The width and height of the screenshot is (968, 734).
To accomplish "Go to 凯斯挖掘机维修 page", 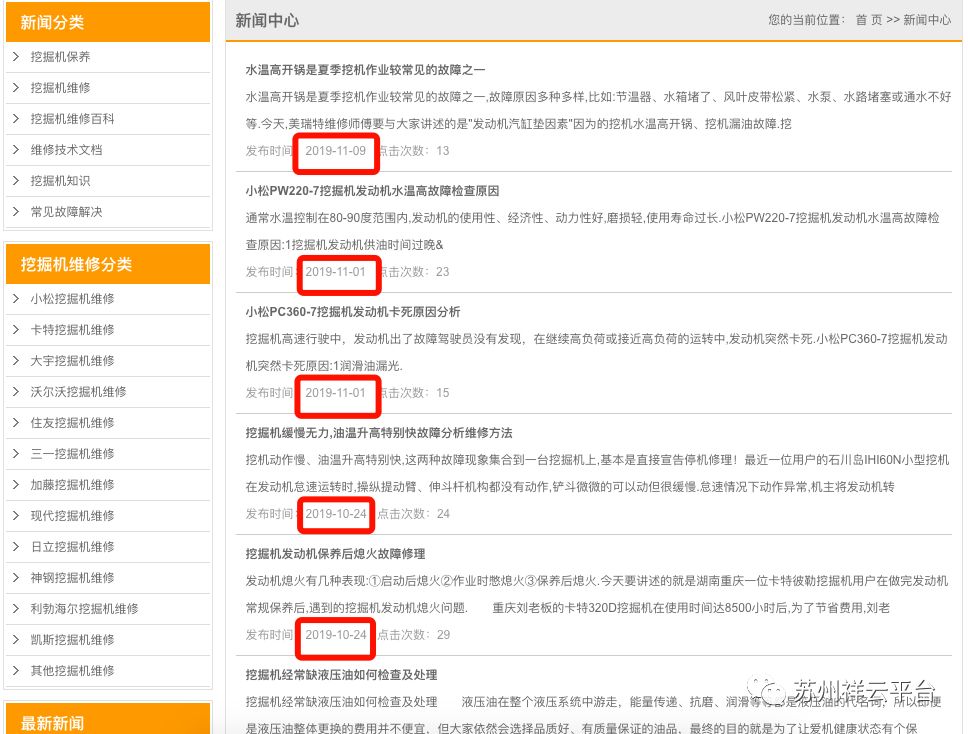I will tap(72, 640).
